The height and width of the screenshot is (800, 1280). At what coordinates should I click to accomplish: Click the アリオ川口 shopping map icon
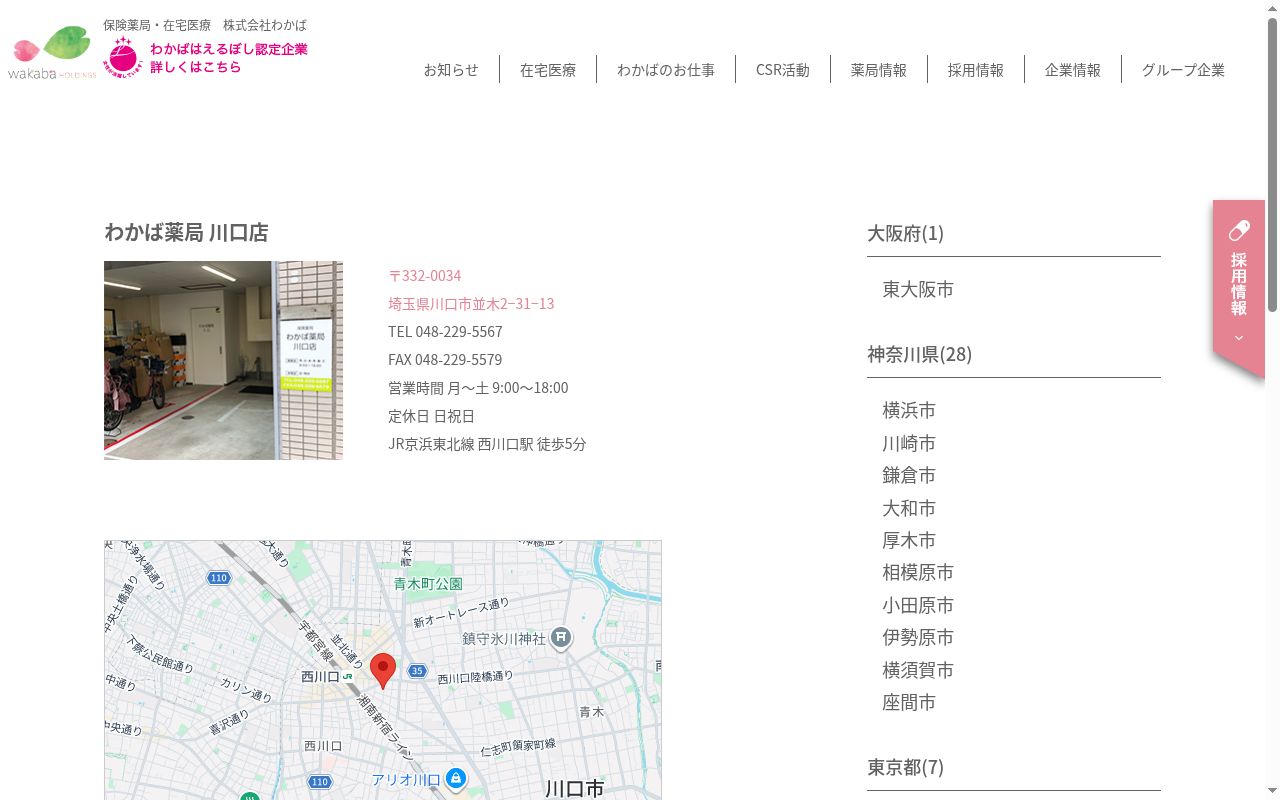[456, 779]
